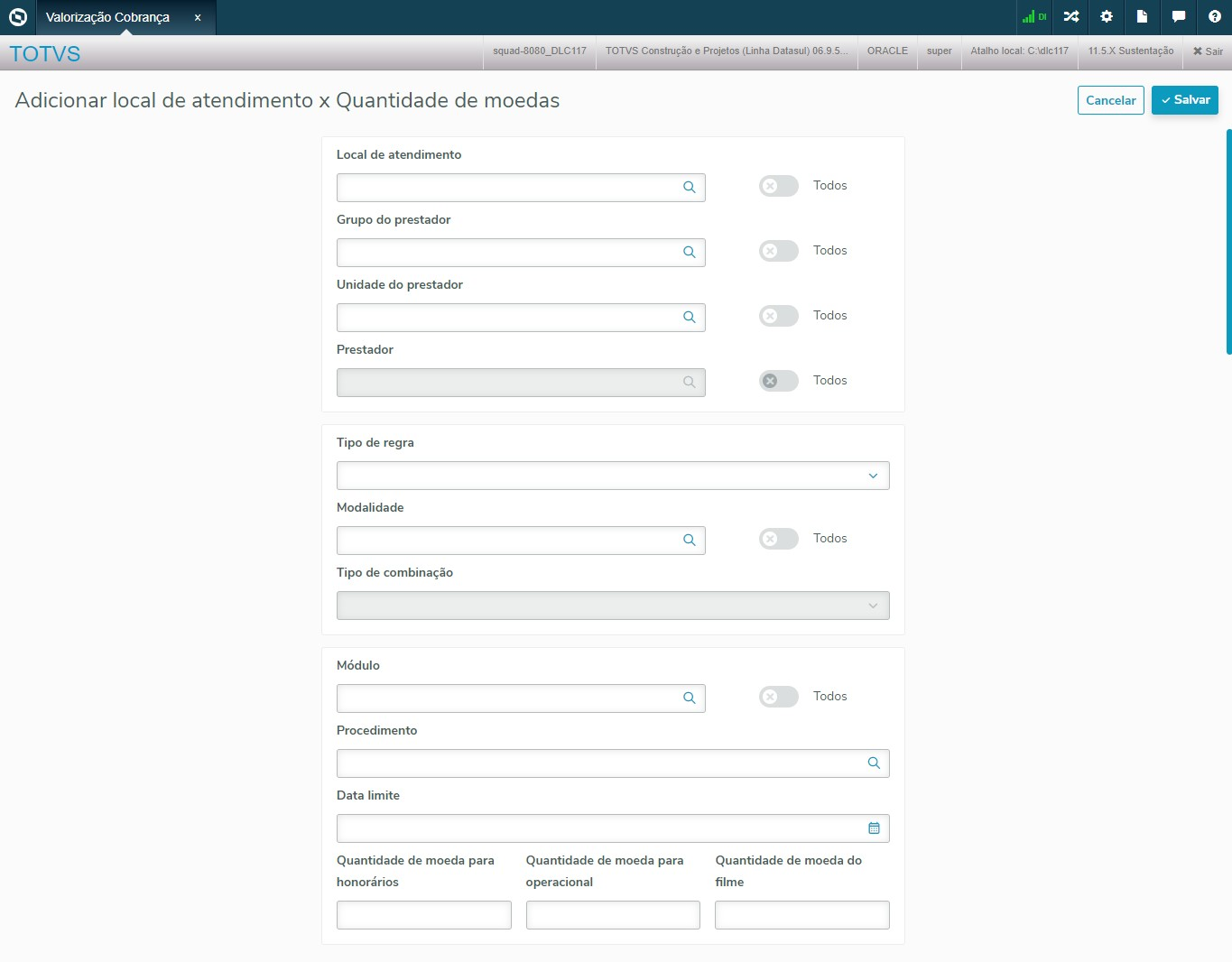
Task: Open the Grupo do prestador lookup magnifier
Action: (x=690, y=253)
